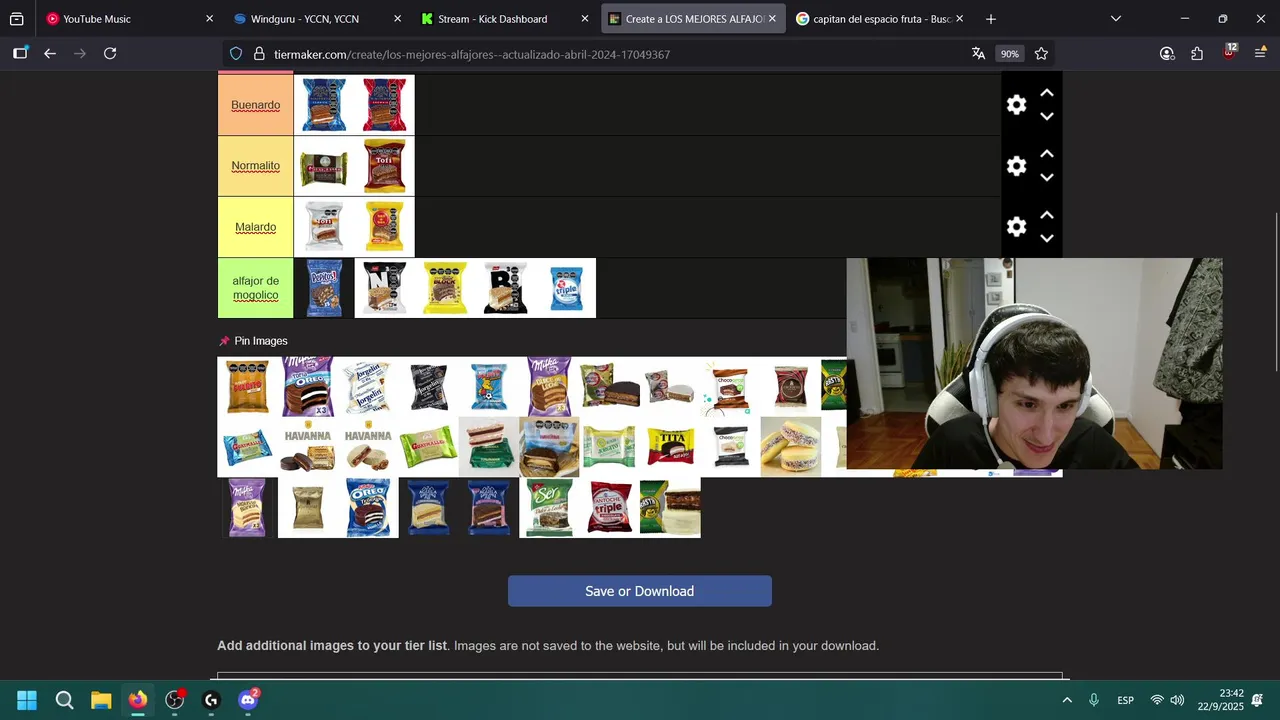Show hidden tray icons chevron
1280x720 pixels.
(1067, 700)
